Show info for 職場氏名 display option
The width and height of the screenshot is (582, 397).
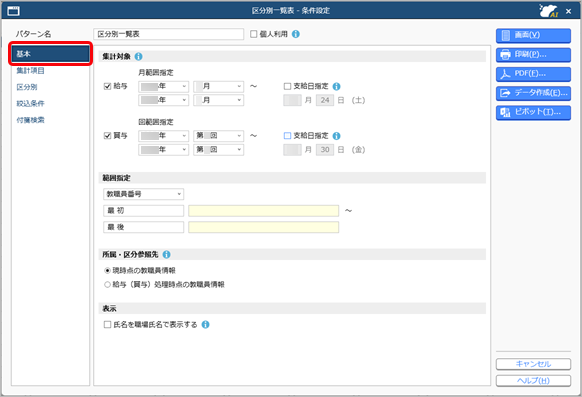(205, 325)
